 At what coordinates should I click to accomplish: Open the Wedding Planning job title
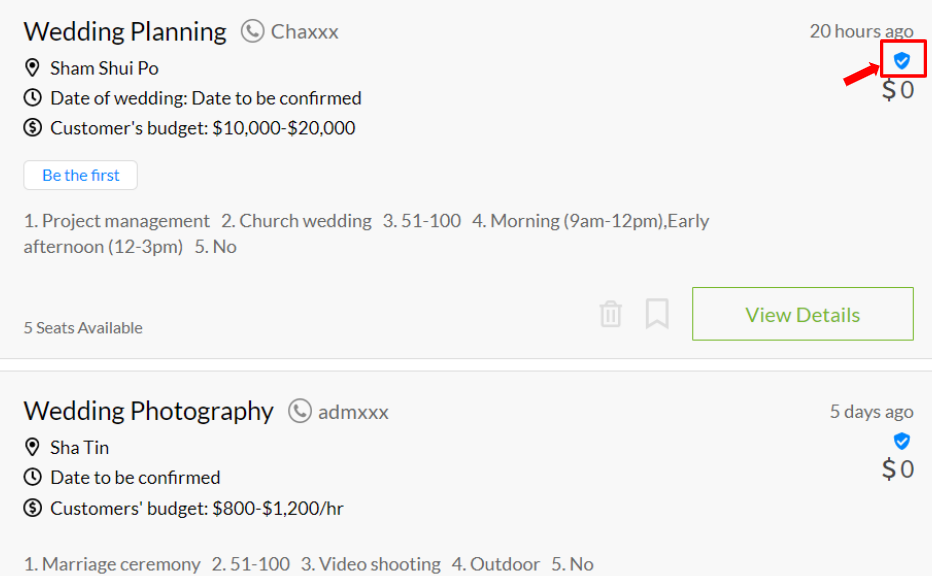click(125, 32)
